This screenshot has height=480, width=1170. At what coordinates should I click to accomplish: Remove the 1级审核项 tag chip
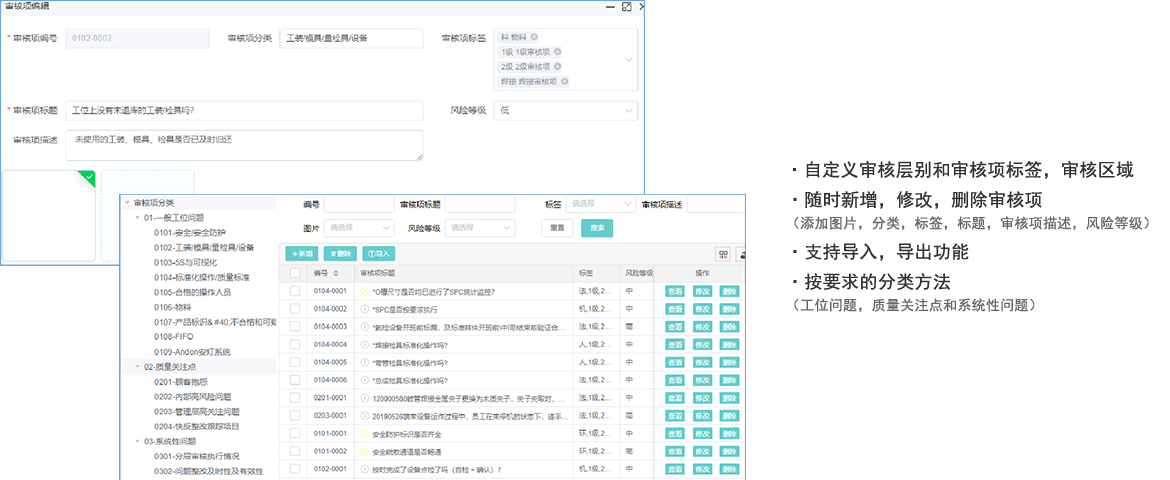[557, 52]
